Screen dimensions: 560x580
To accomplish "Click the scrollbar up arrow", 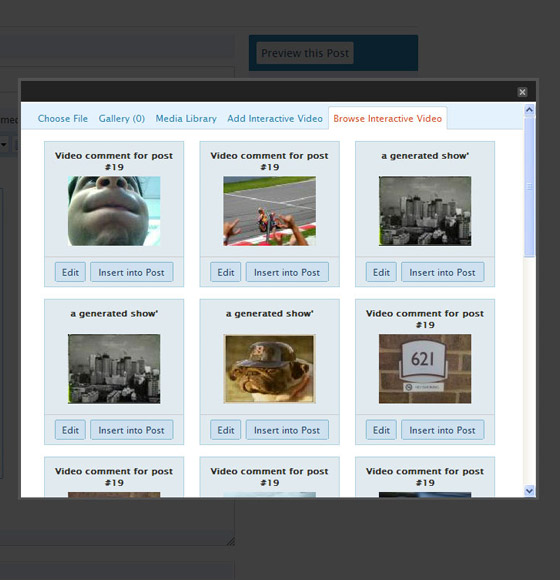I will tap(529, 110).
